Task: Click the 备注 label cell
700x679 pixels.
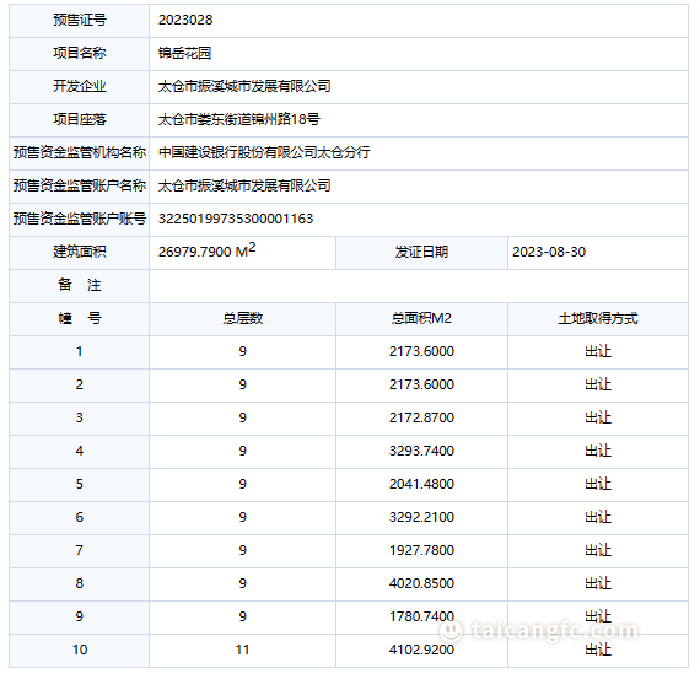Action: point(80,285)
